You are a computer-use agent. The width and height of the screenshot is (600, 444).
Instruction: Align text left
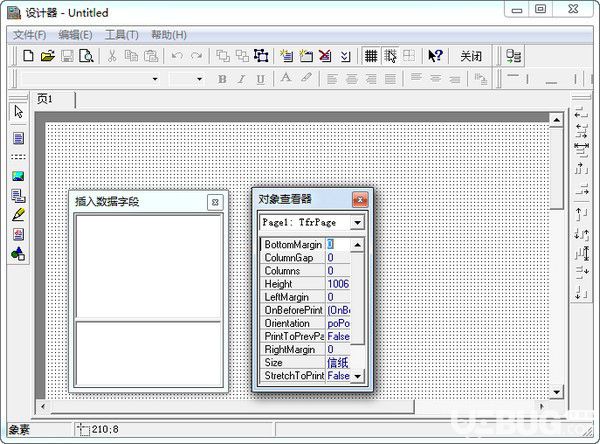click(x=332, y=79)
